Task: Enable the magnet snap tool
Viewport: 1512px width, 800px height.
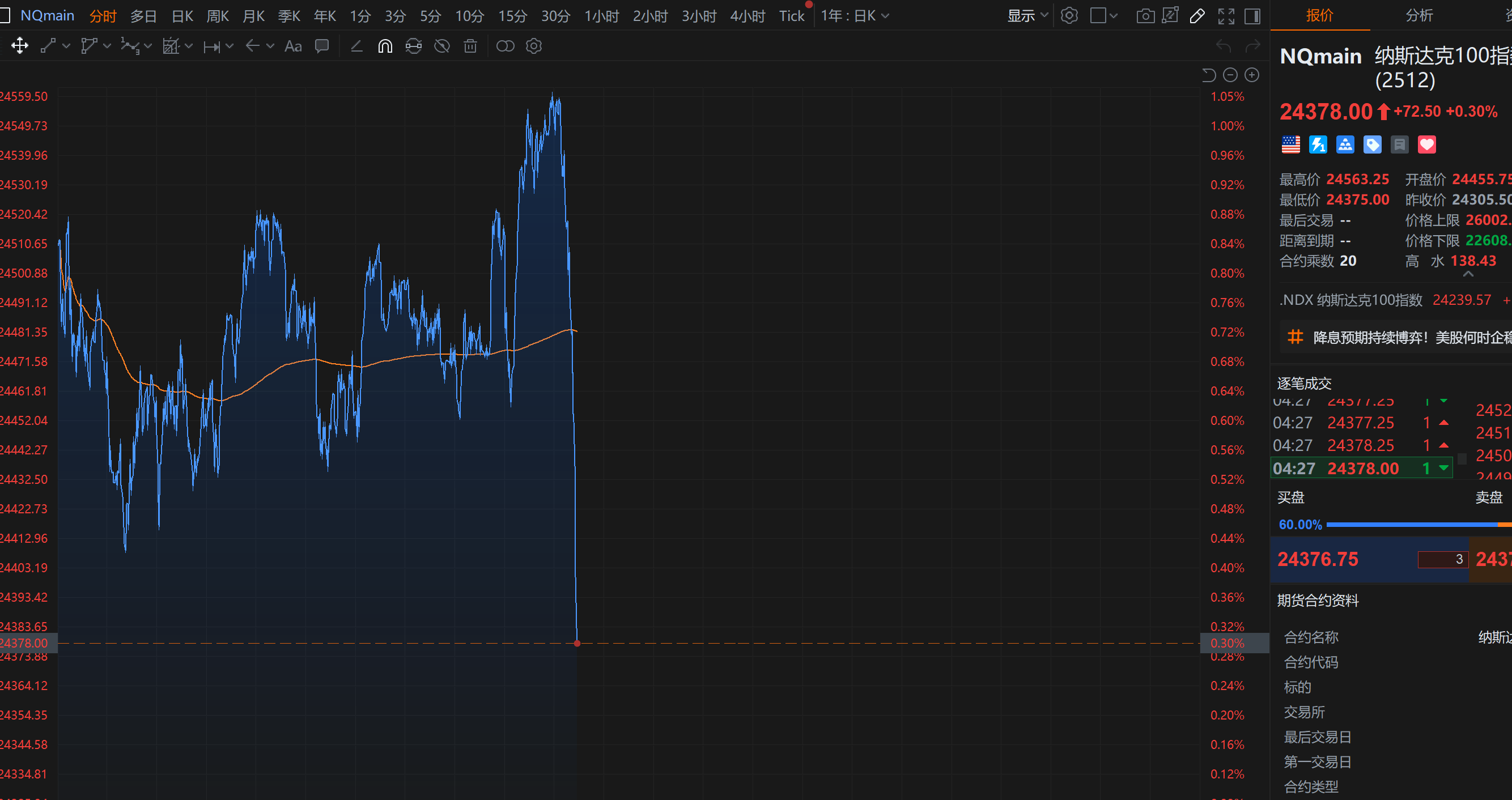Action: pyautogui.click(x=384, y=46)
